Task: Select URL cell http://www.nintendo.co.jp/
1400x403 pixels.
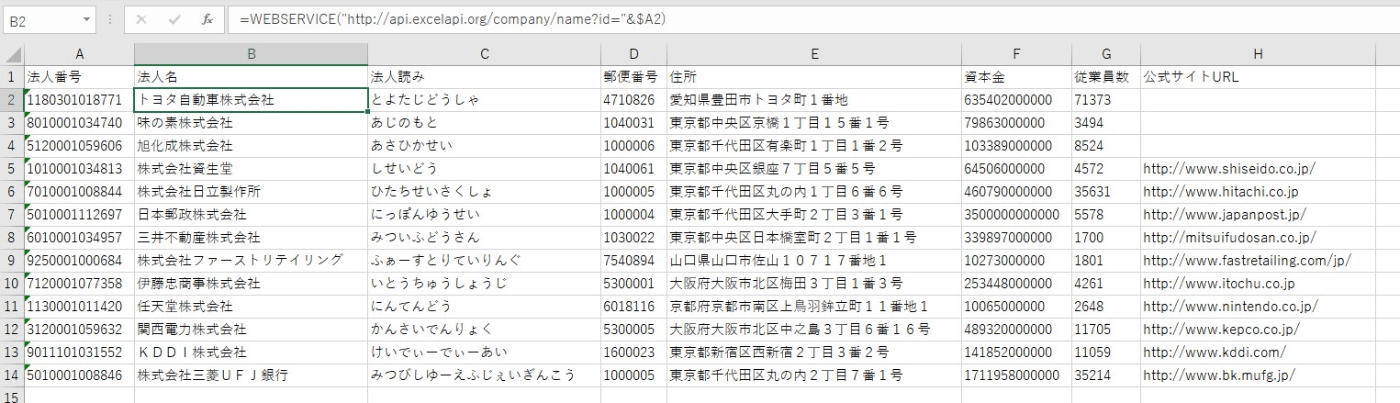Action: point(1258,306)
